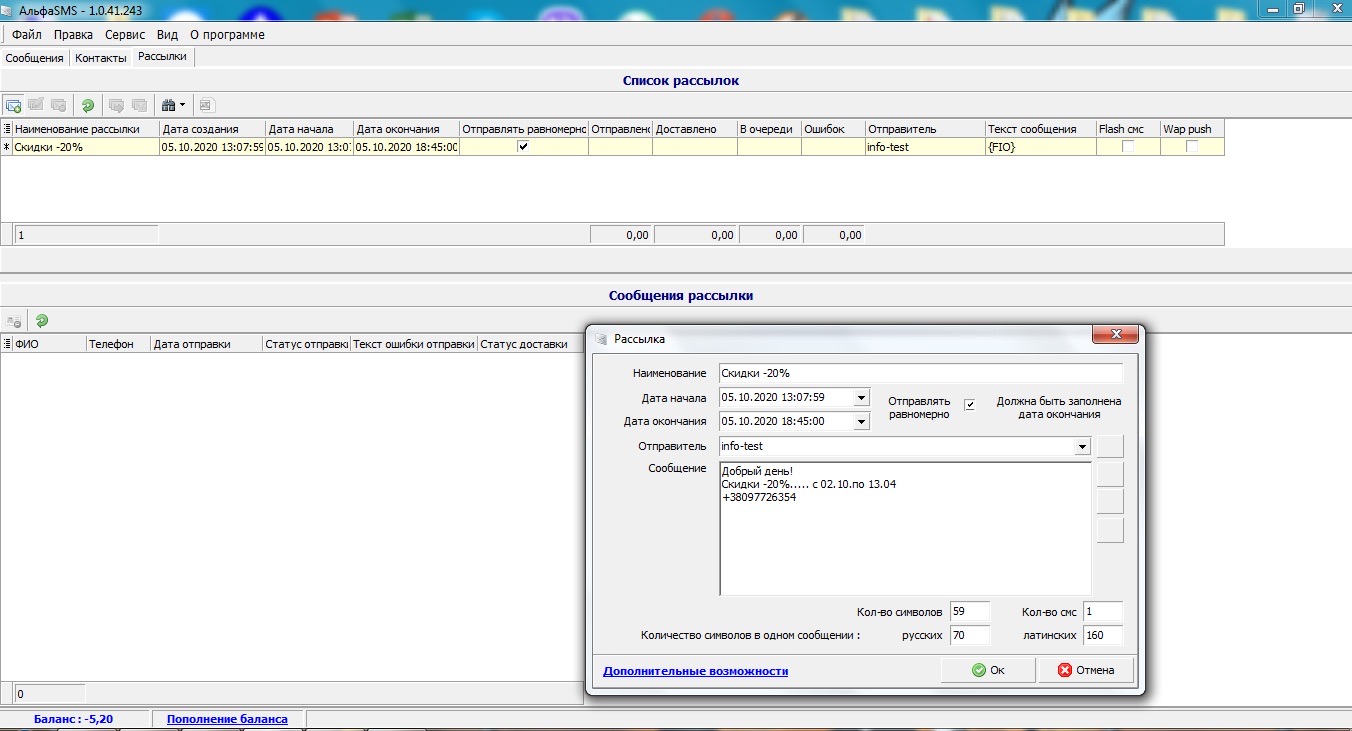The width and height of the screenshot is (1352, 731).
Task: Open the Дополнительные возможности link
Action: 695,671
